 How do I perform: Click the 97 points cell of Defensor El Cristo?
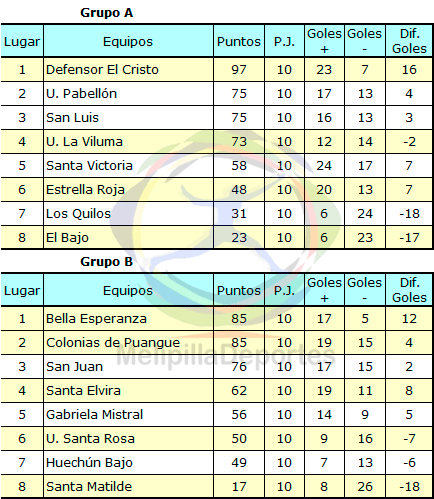tap(239, 69)
